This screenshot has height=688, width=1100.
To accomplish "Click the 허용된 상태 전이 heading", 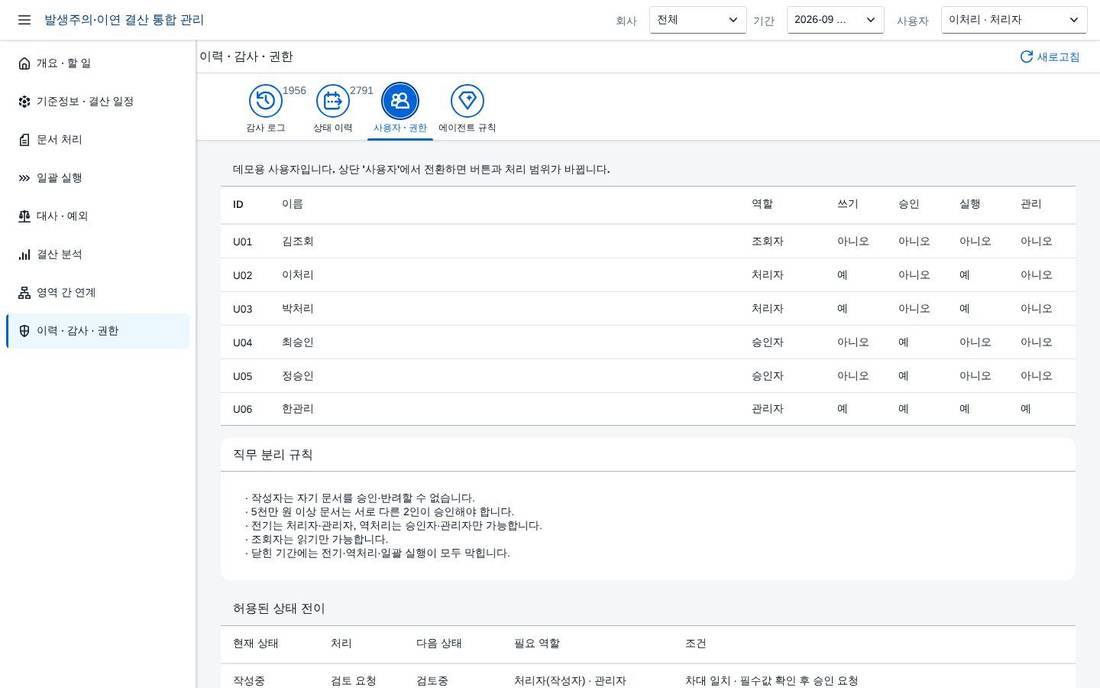I will tap(279, 608).
